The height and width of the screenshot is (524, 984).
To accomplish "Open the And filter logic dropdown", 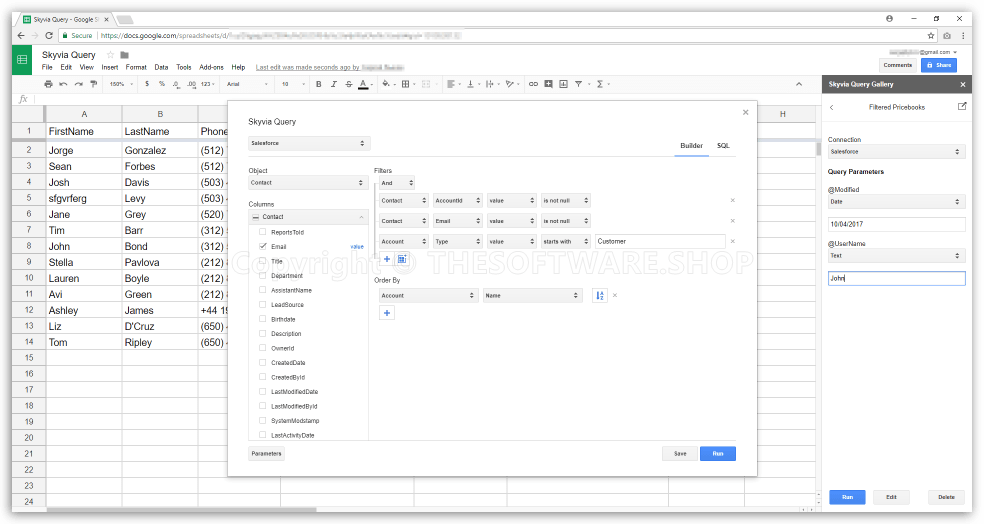I will [397, 183].
